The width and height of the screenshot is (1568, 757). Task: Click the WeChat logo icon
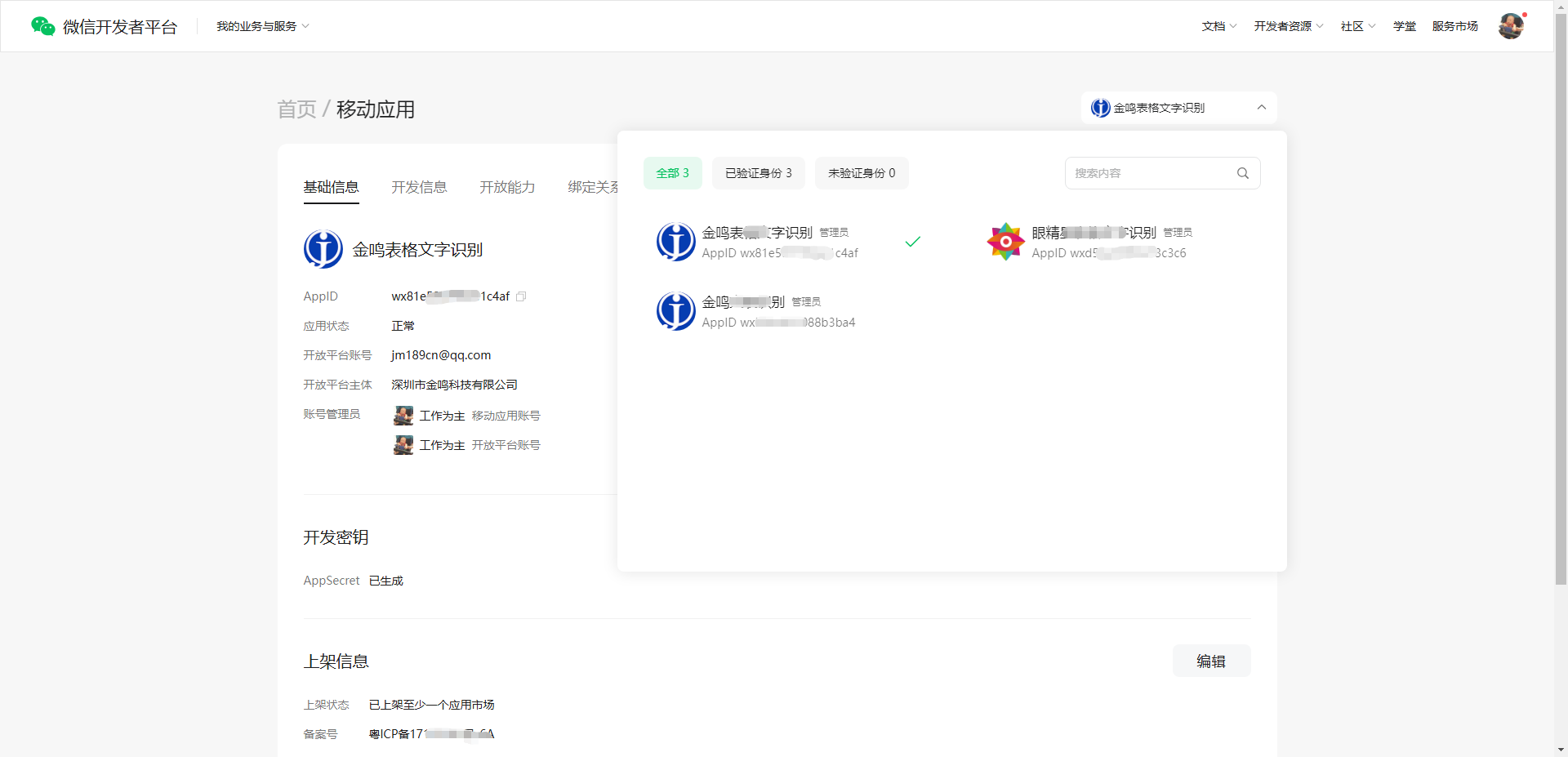pyautogui.click(x=42, y=26)
